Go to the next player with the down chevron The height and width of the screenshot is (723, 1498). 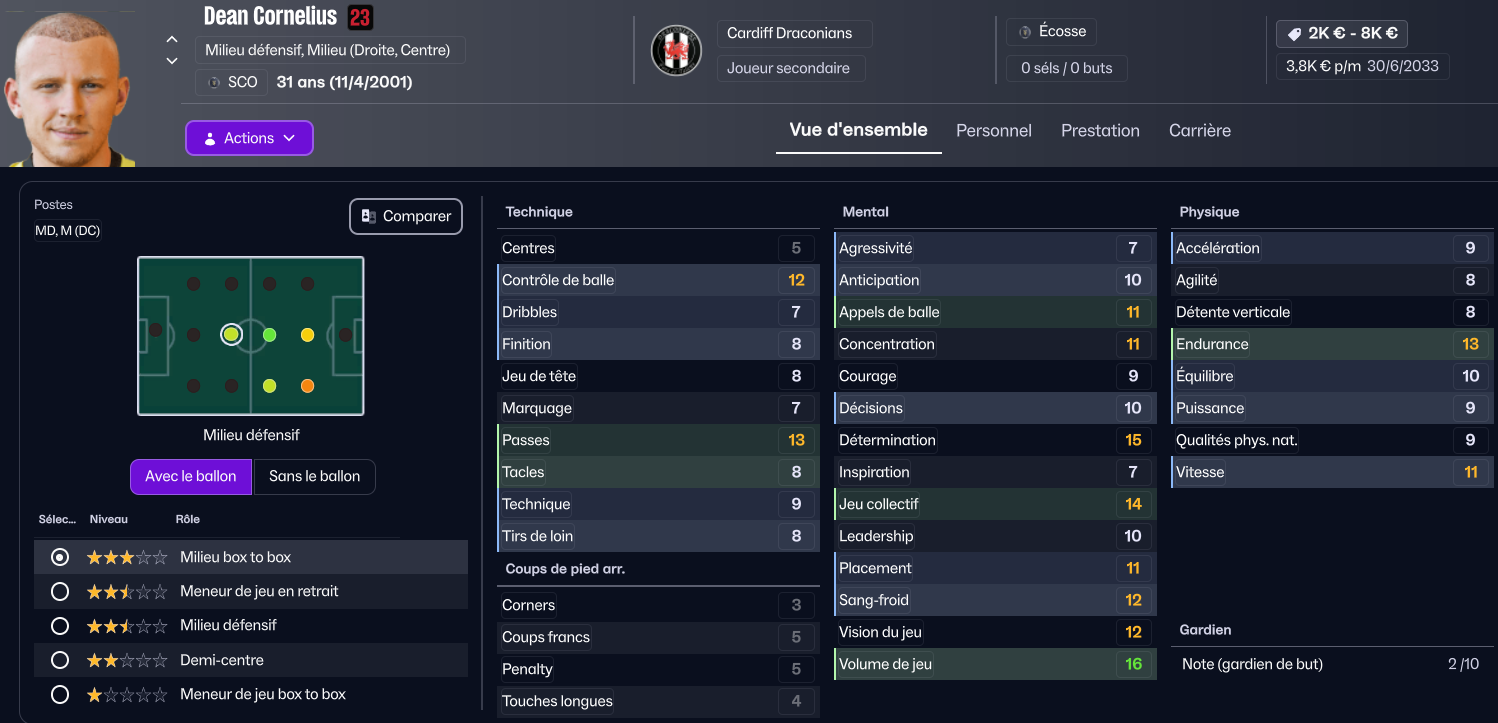pyautogui.click(x=172, y=61)
